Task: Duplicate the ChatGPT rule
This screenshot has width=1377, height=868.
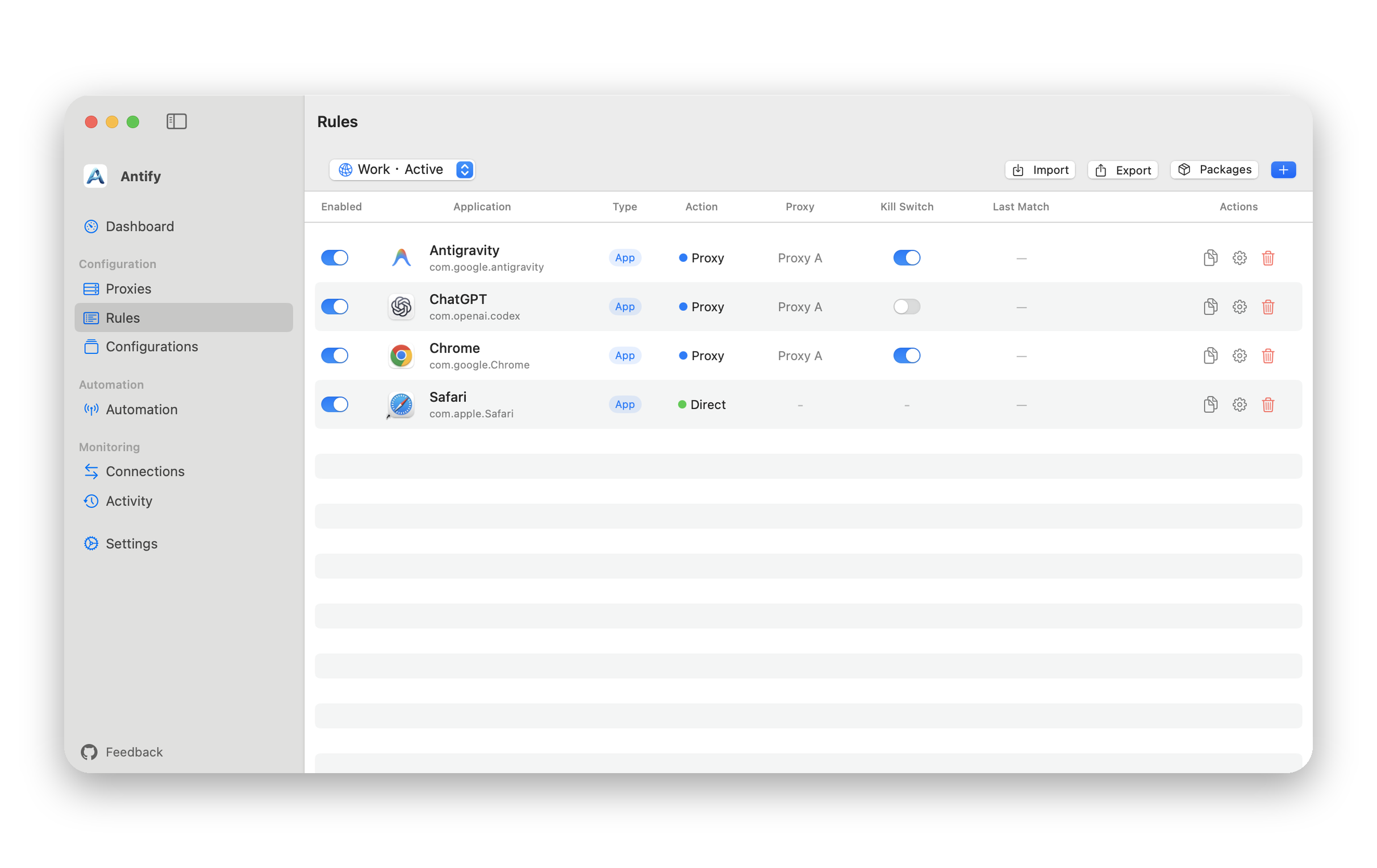Action: pos(1210,307)
